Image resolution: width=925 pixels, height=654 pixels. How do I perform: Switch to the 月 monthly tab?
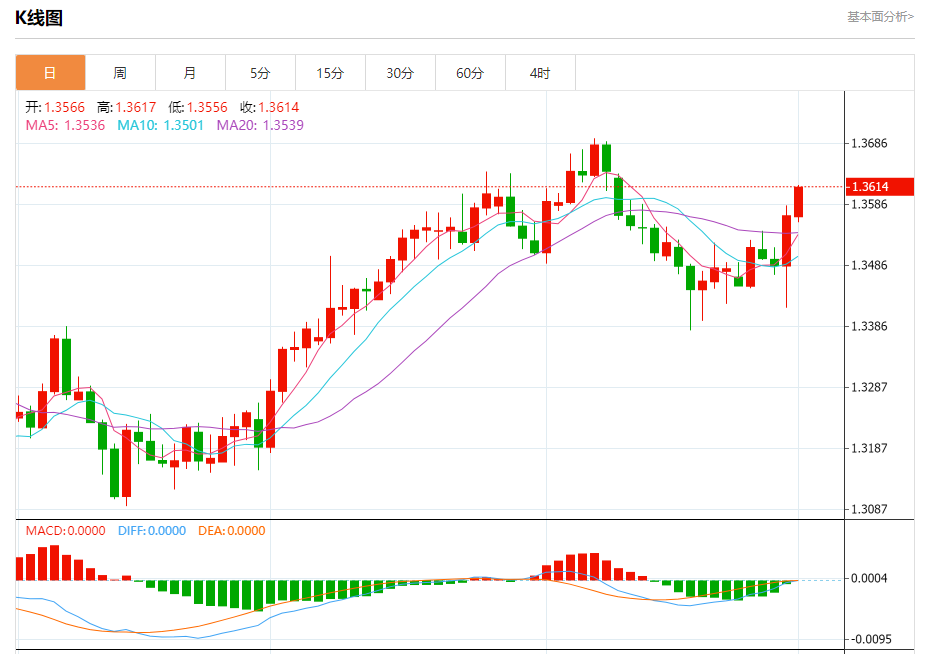tap(190, 73)
